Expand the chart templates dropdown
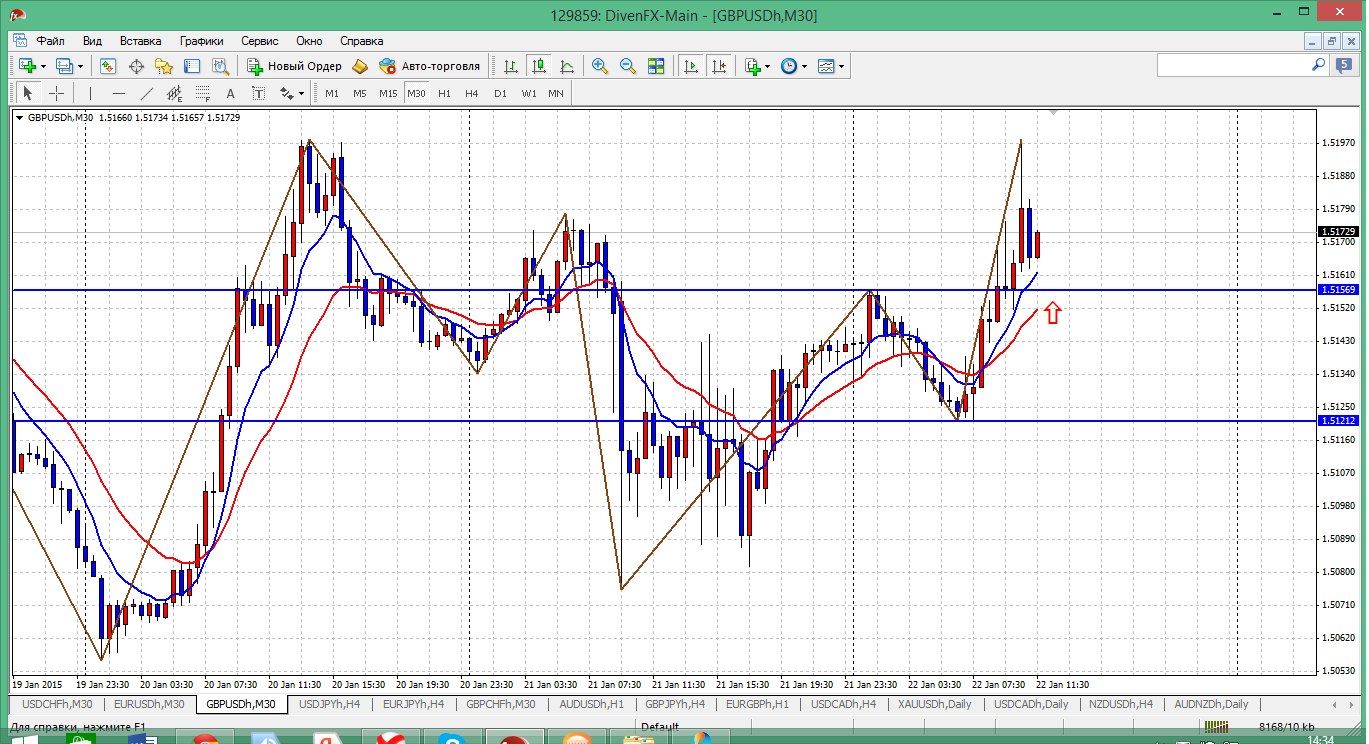The height and width of the screenshot is (744, 1369). (841, 66)
